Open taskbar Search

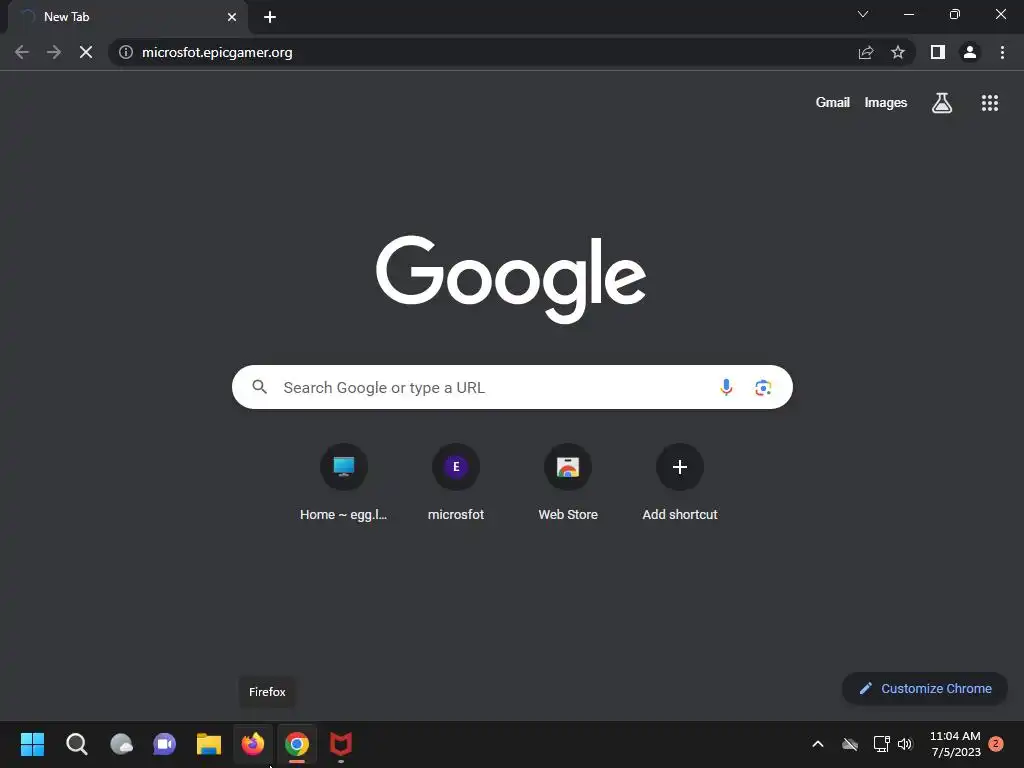click(x=76, y=744)
